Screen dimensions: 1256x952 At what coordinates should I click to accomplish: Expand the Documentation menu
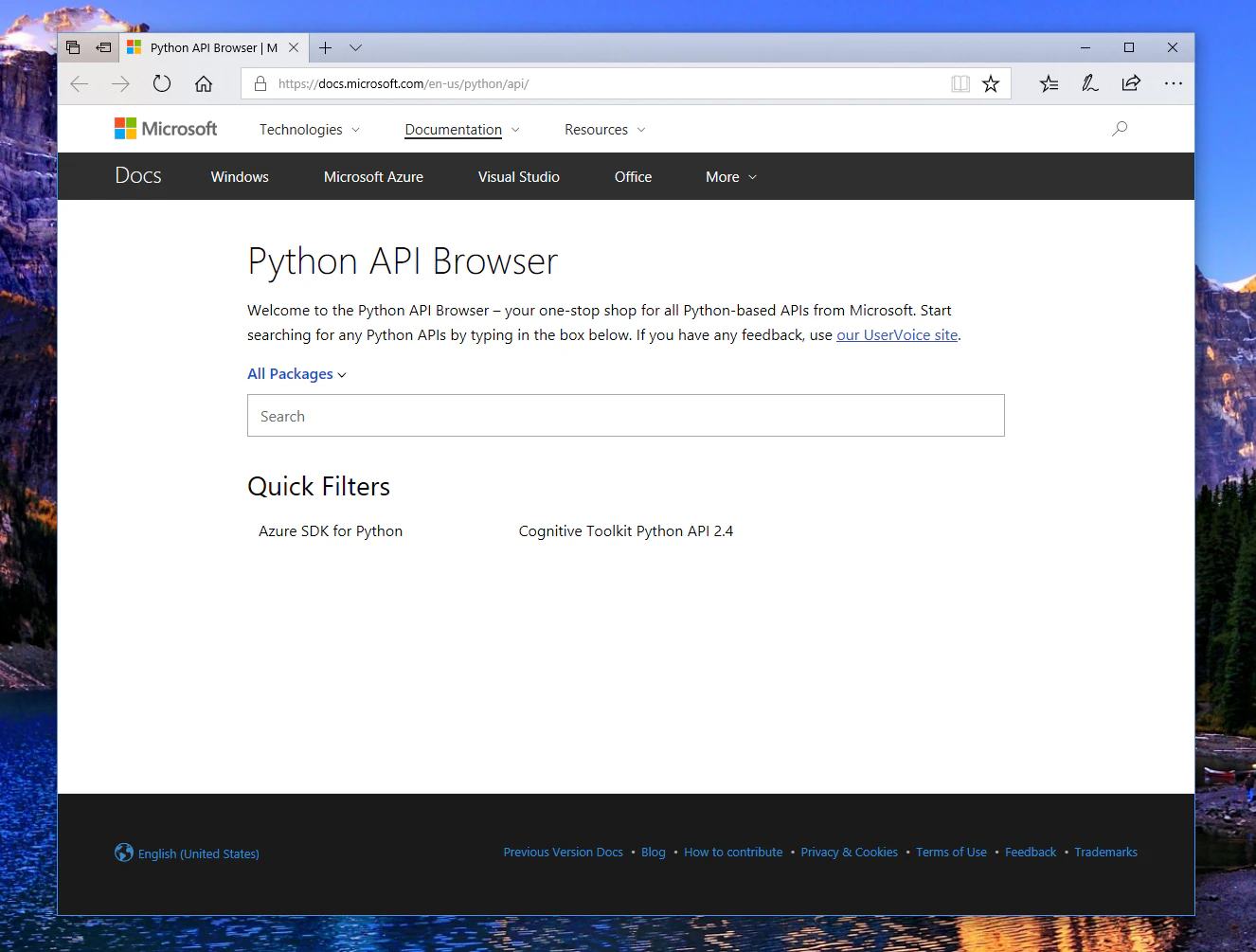[462, 130]
